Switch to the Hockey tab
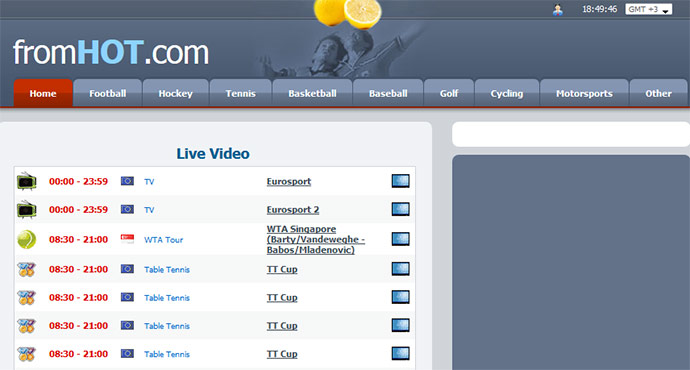 tap(176, 93)
